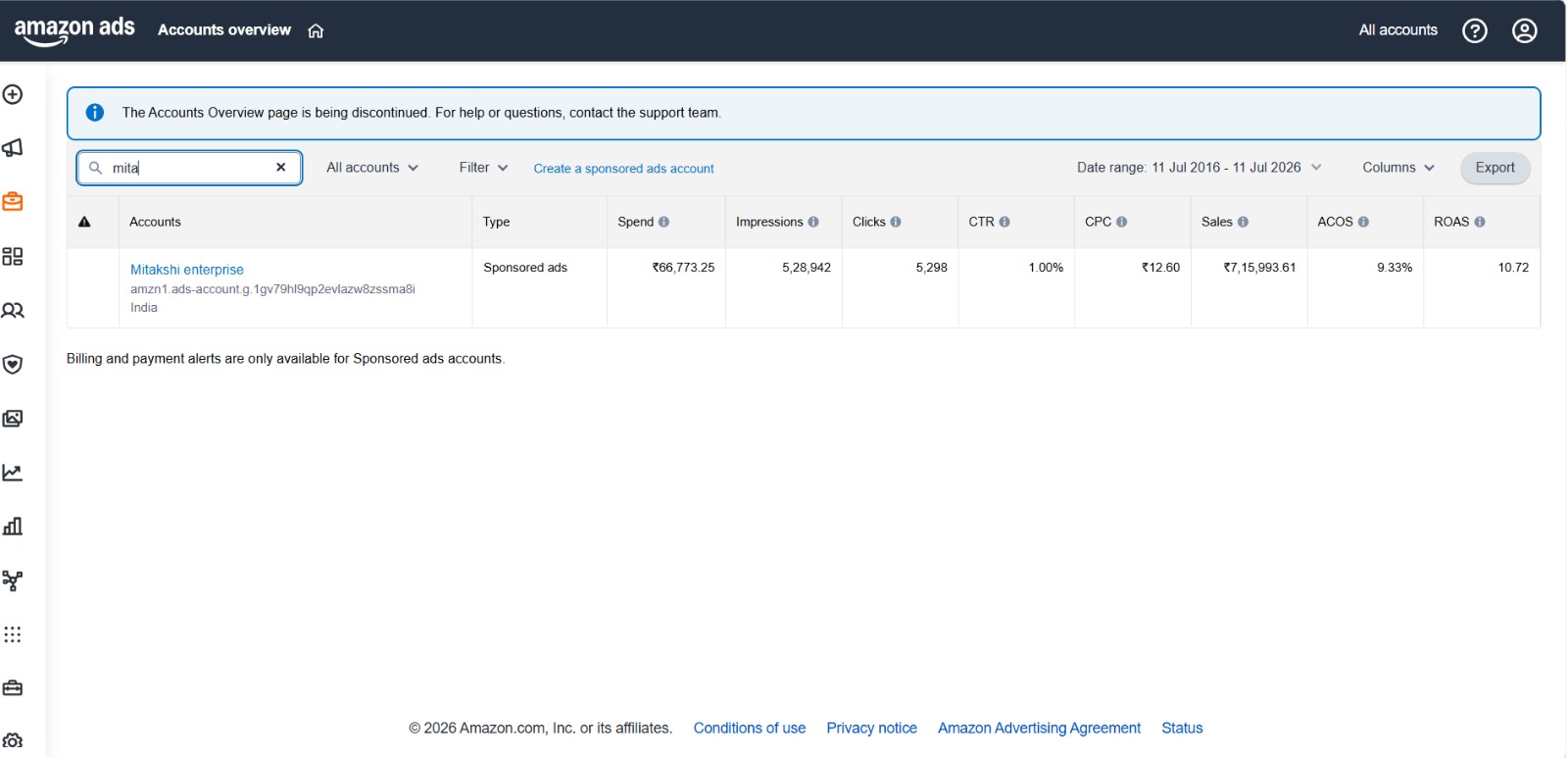Click the create plus icon in sidebar
This screenshot has width=1568, height=758.
[13, 94]
